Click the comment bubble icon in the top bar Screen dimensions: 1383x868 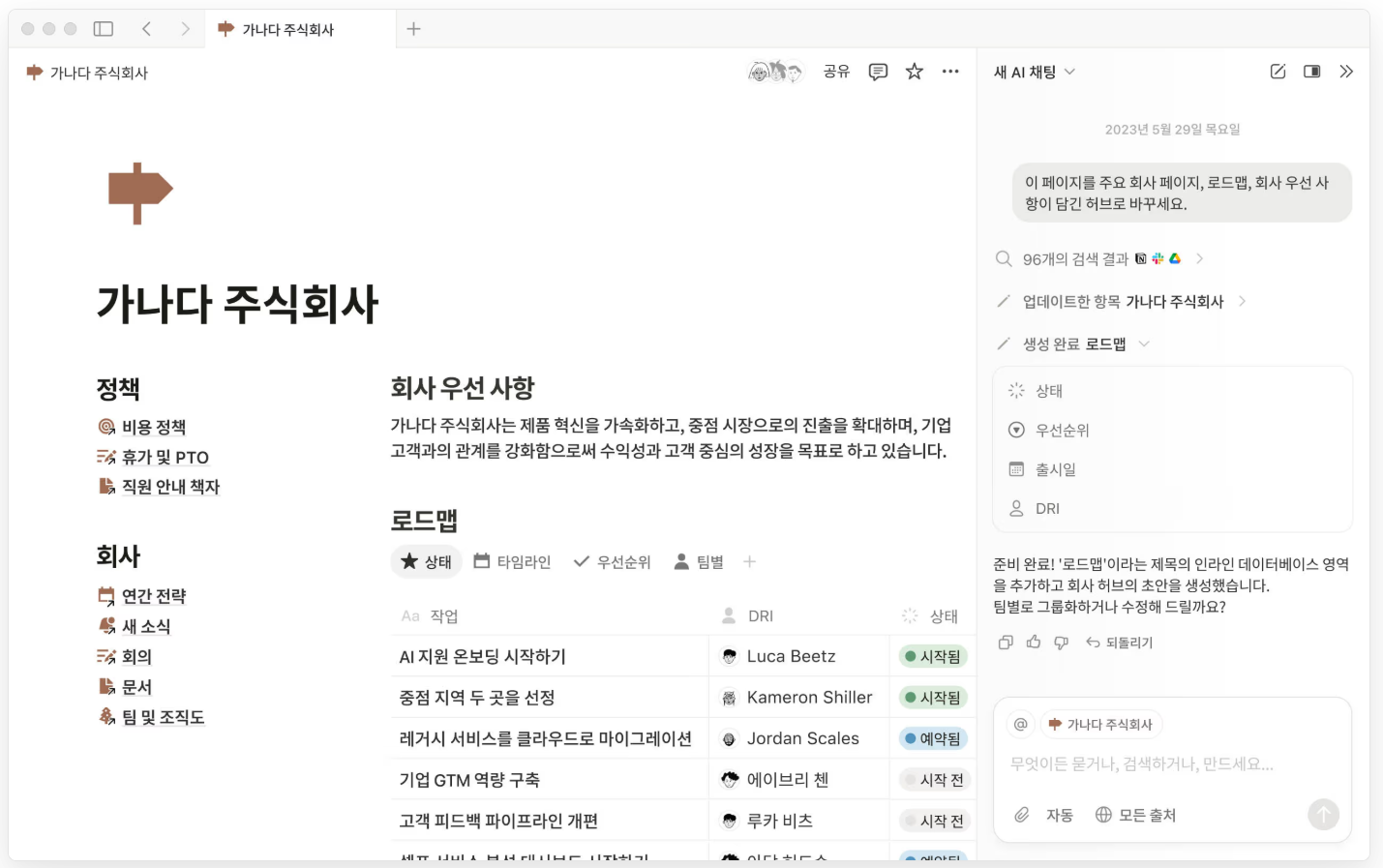point(877,72)
